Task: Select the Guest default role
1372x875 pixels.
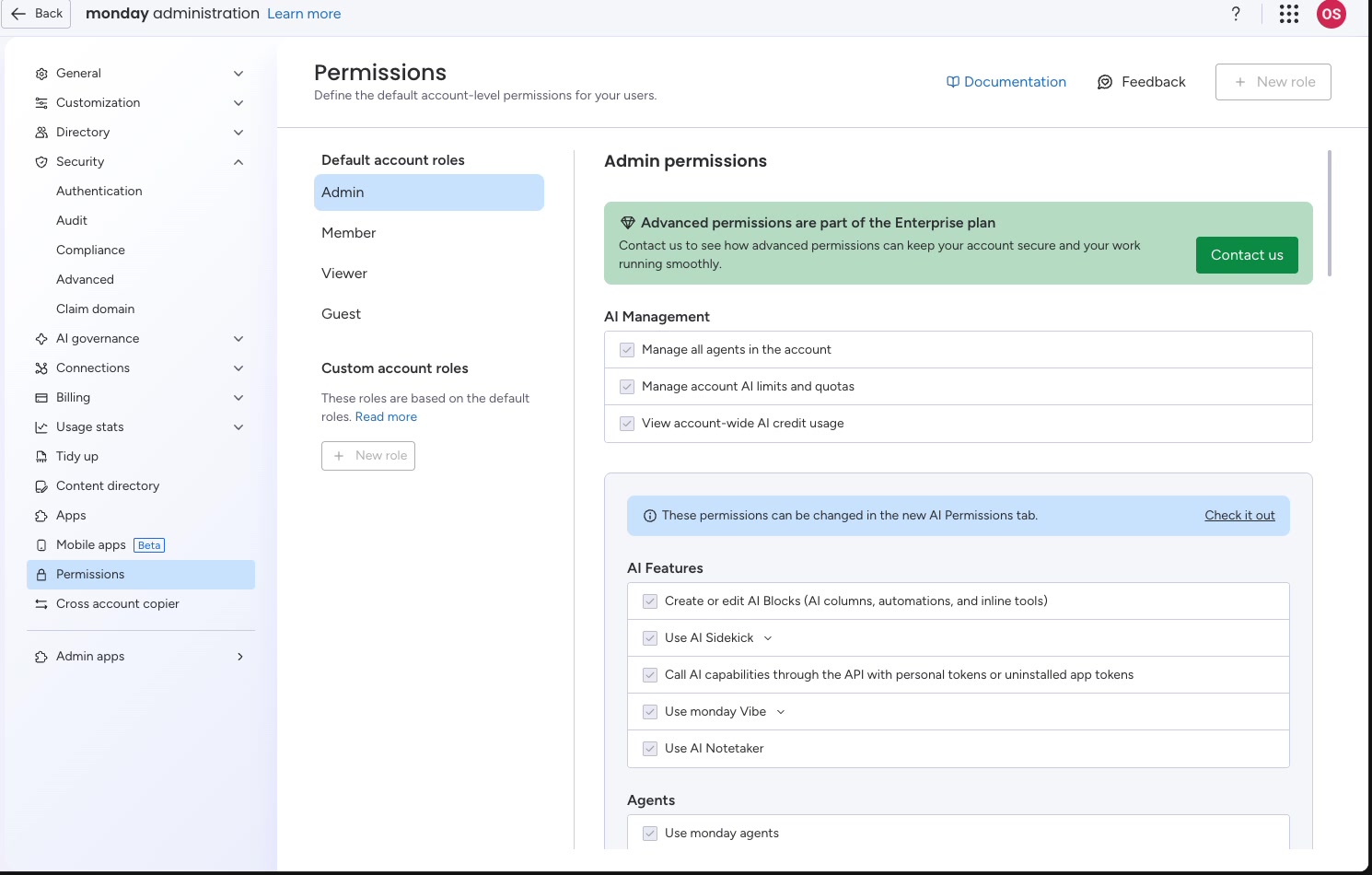Action: click(429, 314)
